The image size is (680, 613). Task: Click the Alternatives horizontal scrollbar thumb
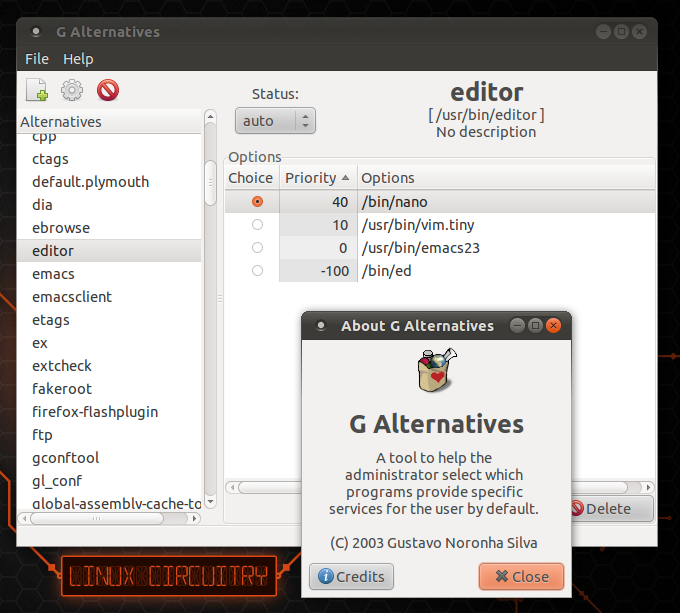(x=97, y=518)
